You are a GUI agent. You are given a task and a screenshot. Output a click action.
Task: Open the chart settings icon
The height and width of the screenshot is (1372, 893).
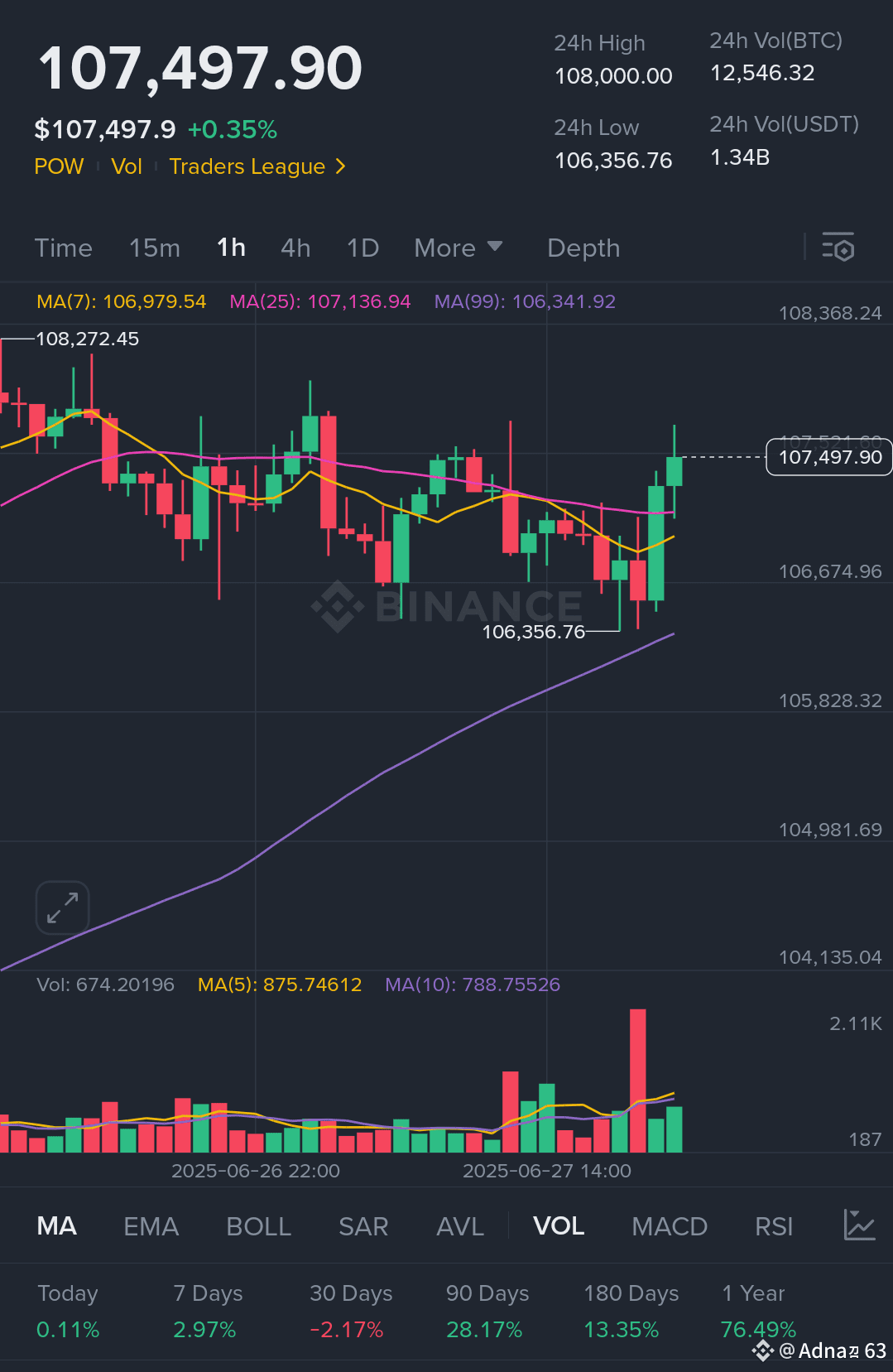coord(838,248)
